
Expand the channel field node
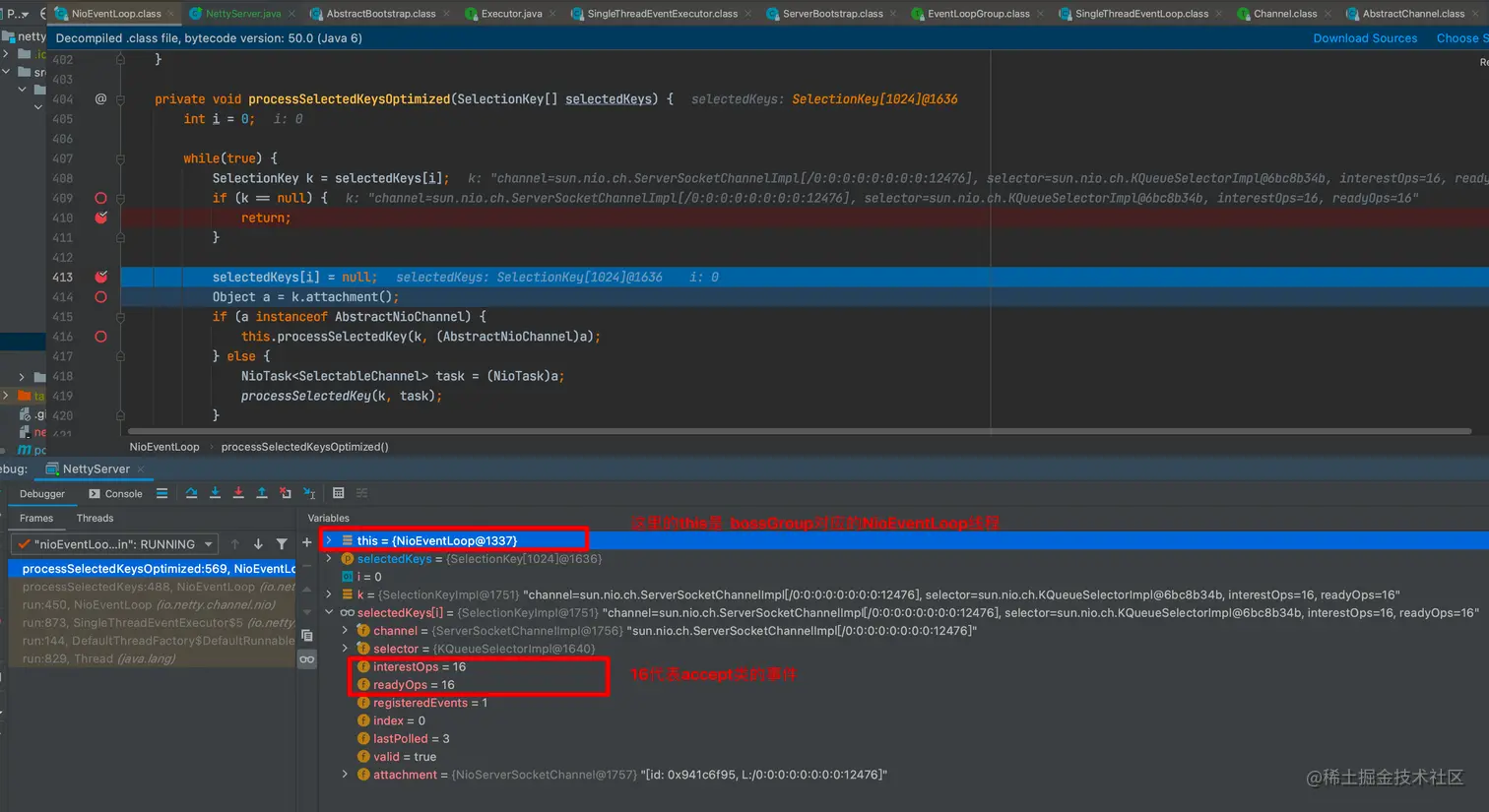(345, 631)
